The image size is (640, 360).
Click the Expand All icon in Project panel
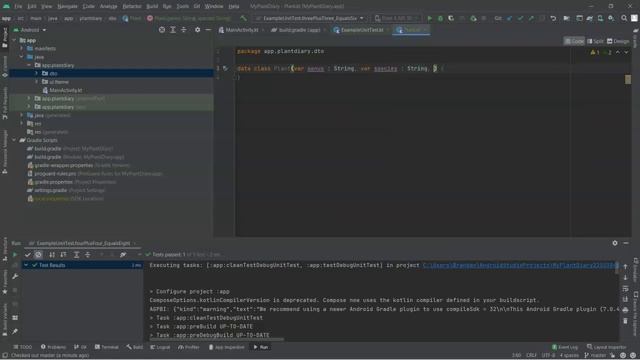click(173, 30)
